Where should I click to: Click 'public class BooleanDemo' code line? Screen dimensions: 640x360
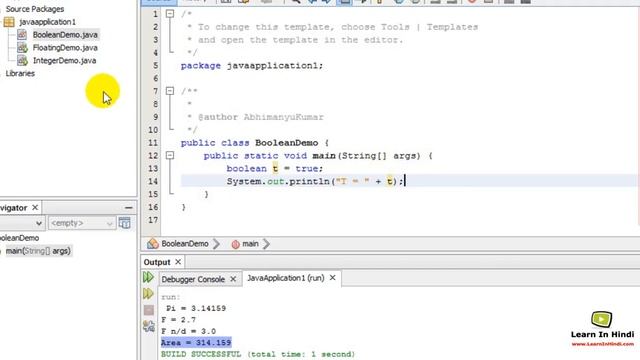click(x=255, y=143)
